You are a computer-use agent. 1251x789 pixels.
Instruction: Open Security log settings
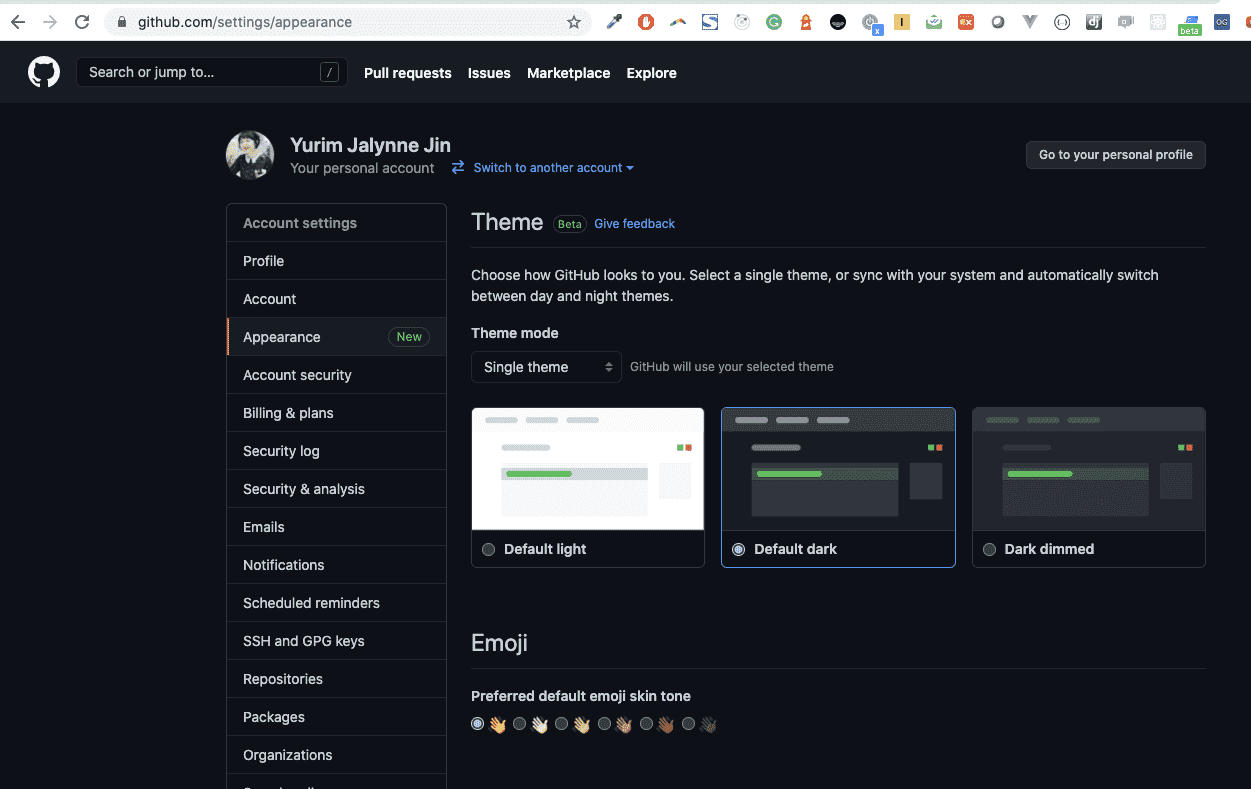[336, 451]
